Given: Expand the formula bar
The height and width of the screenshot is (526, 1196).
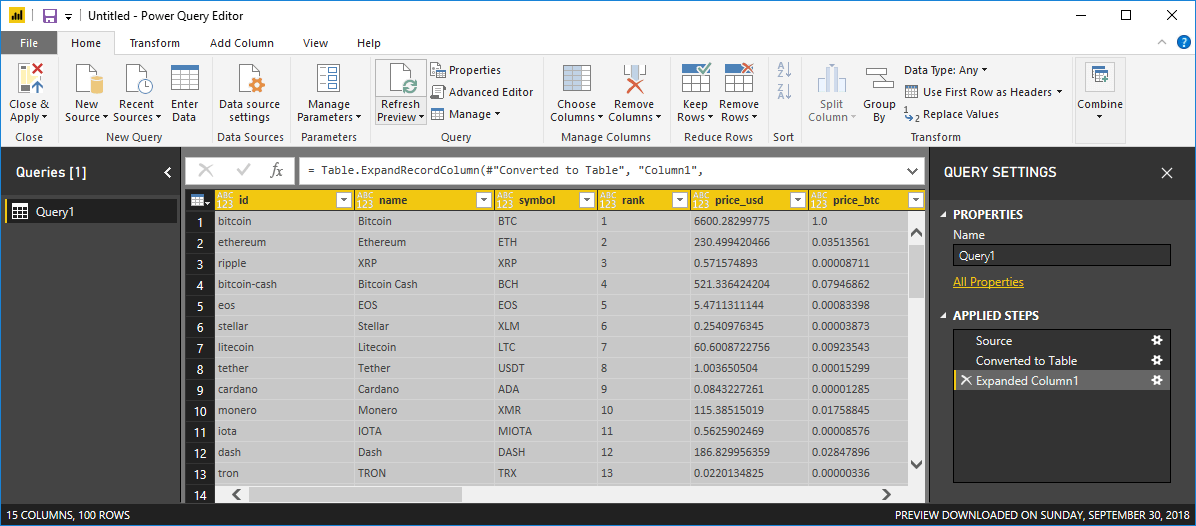Looking at the screenshot, I should pos(913,172).
